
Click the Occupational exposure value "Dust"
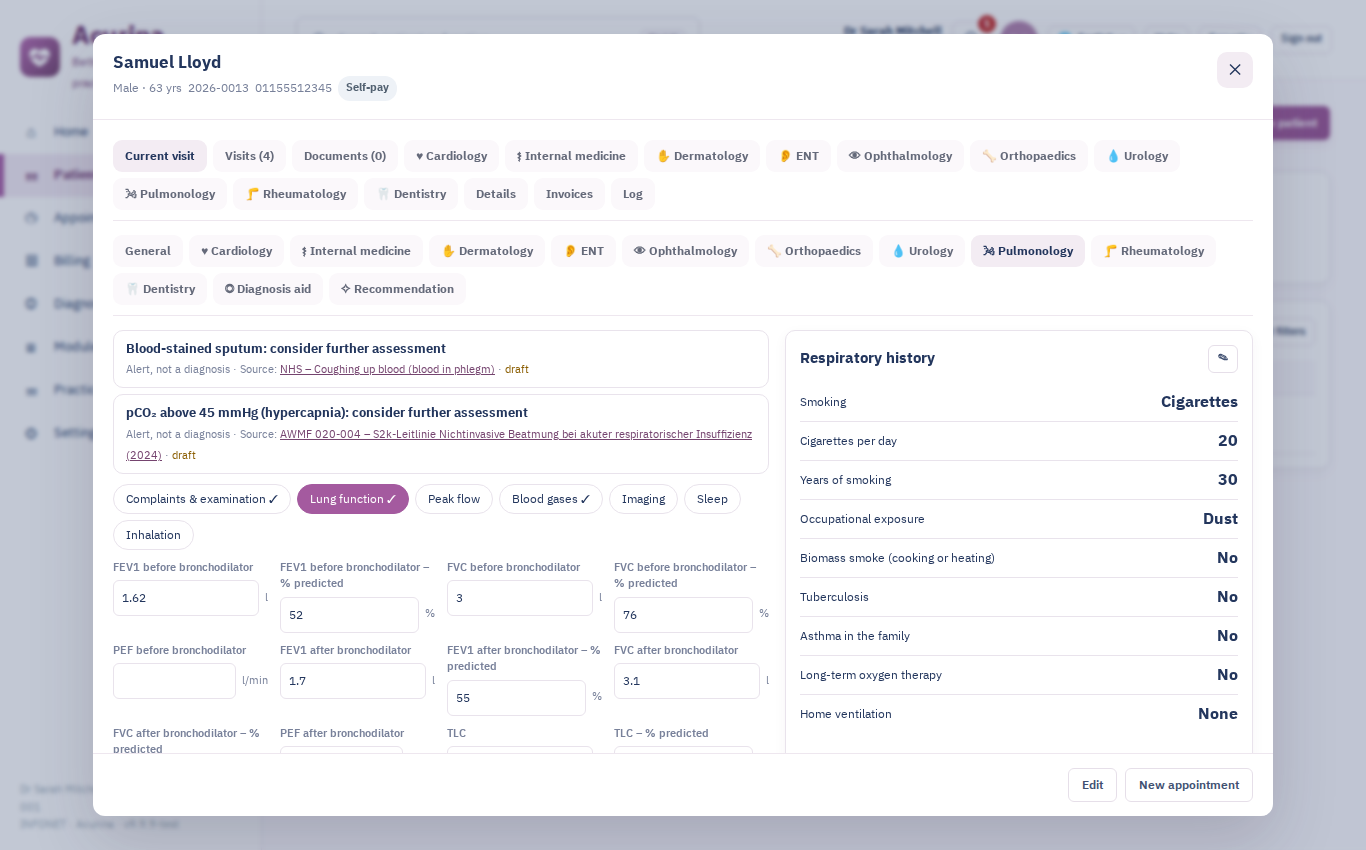point(1220,519)
